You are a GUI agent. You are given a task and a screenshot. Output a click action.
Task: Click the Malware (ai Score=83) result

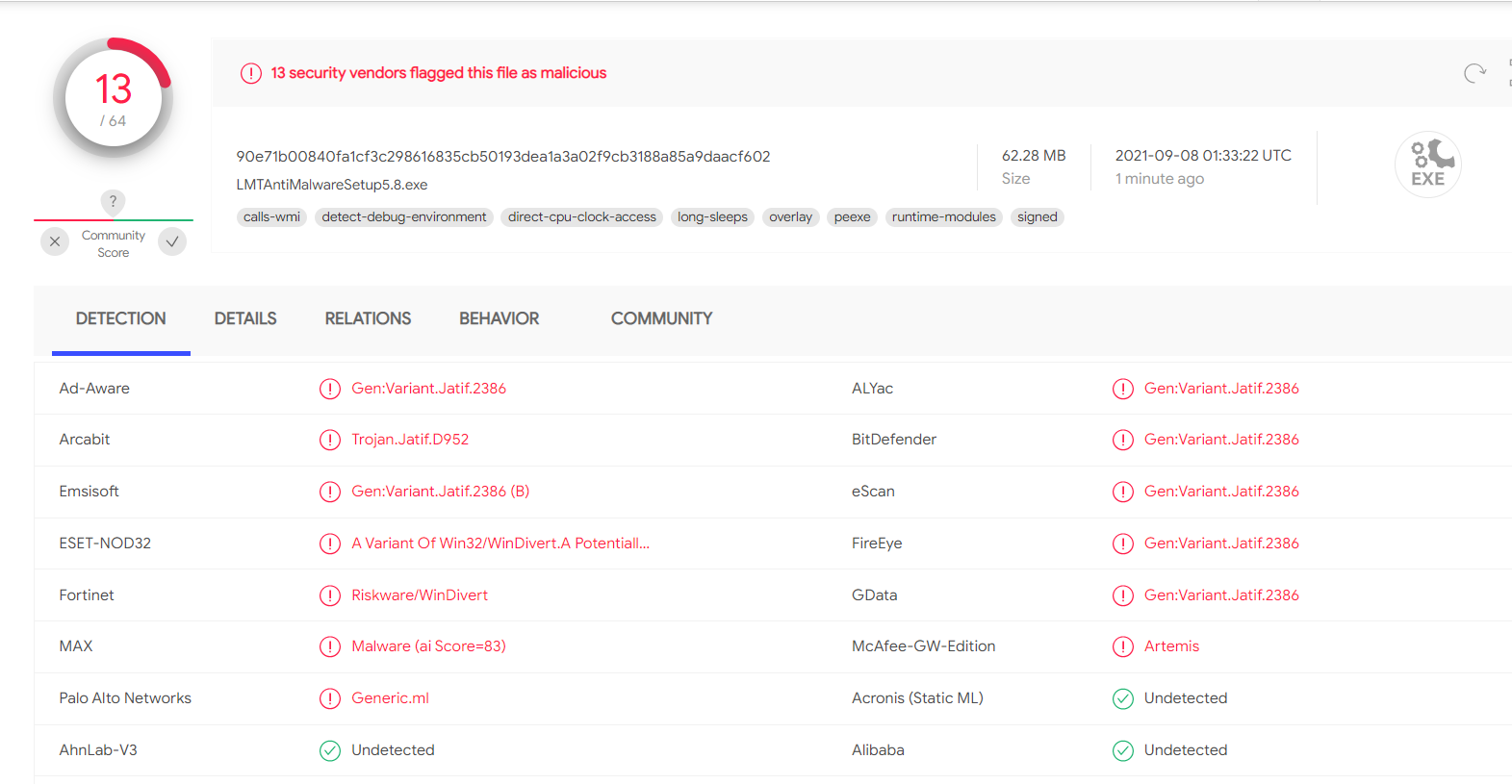coord(428,646)
